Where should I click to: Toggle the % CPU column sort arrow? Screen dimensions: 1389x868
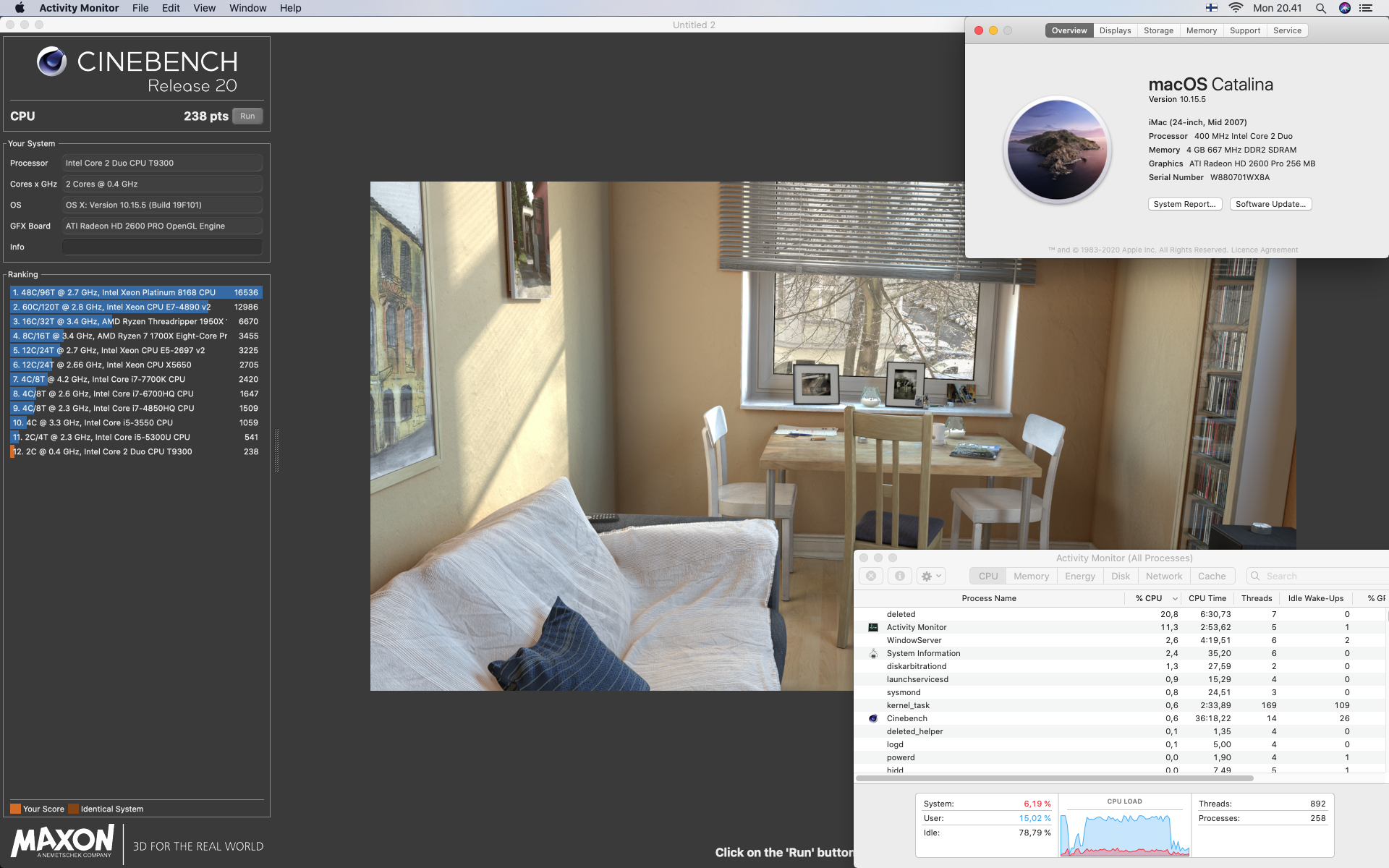point(1175,598)
